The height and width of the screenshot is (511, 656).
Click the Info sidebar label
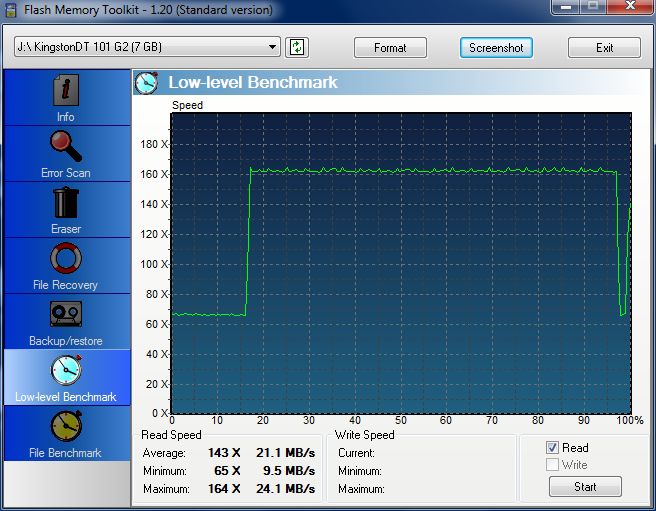[66, 117]
